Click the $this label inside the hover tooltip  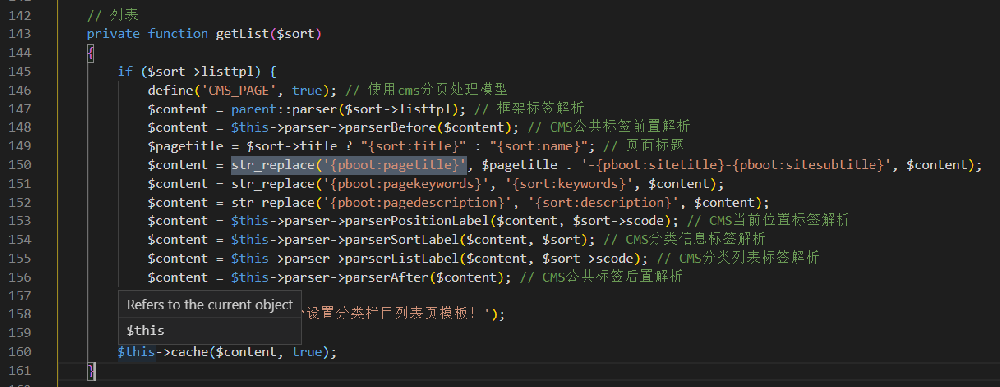click(145, 330)
